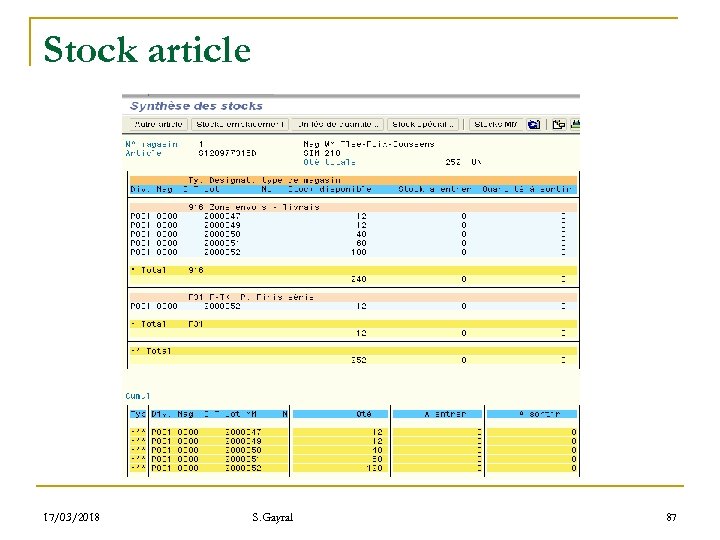Click the 'Autre article' button
Viewport: 720px width, 540px height.
(158, 124)
